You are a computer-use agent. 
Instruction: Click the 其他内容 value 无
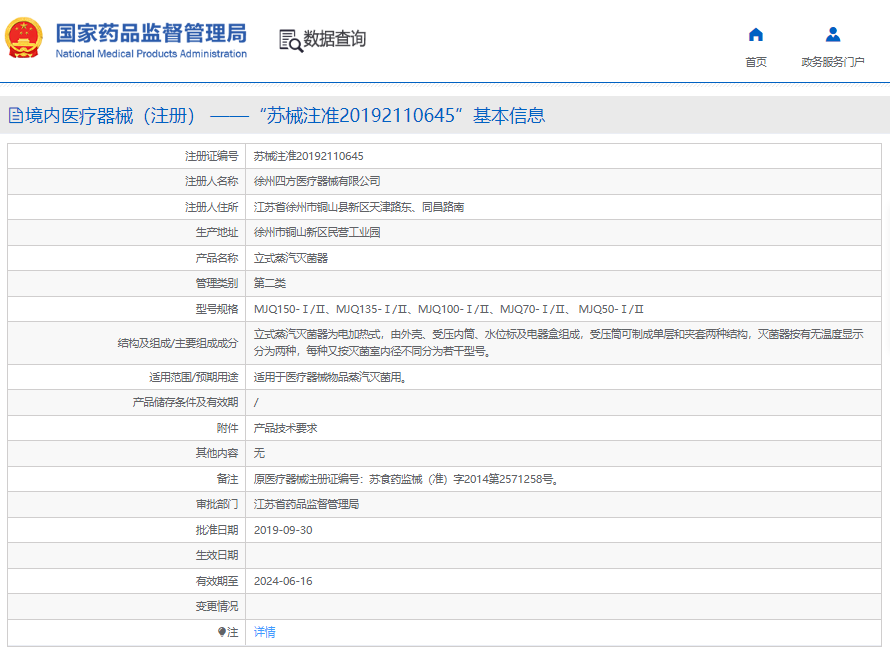[x=259, y=453]
